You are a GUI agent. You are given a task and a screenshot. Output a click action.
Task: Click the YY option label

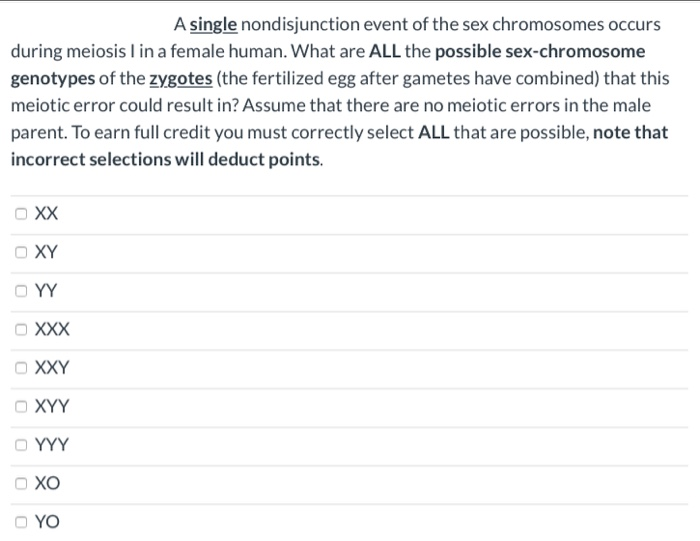[x=46, y=291]
